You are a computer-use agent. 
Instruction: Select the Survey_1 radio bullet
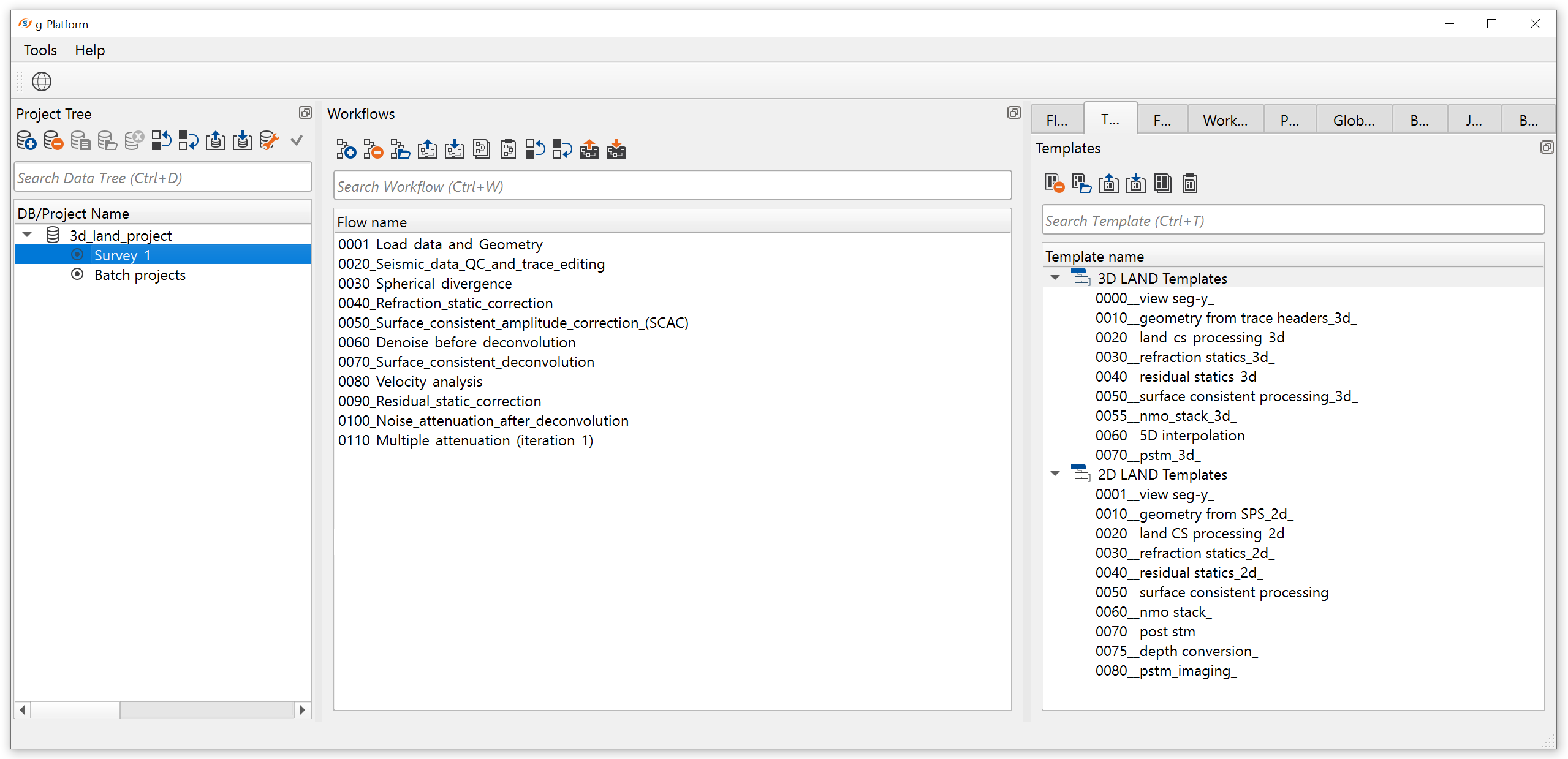77,255
